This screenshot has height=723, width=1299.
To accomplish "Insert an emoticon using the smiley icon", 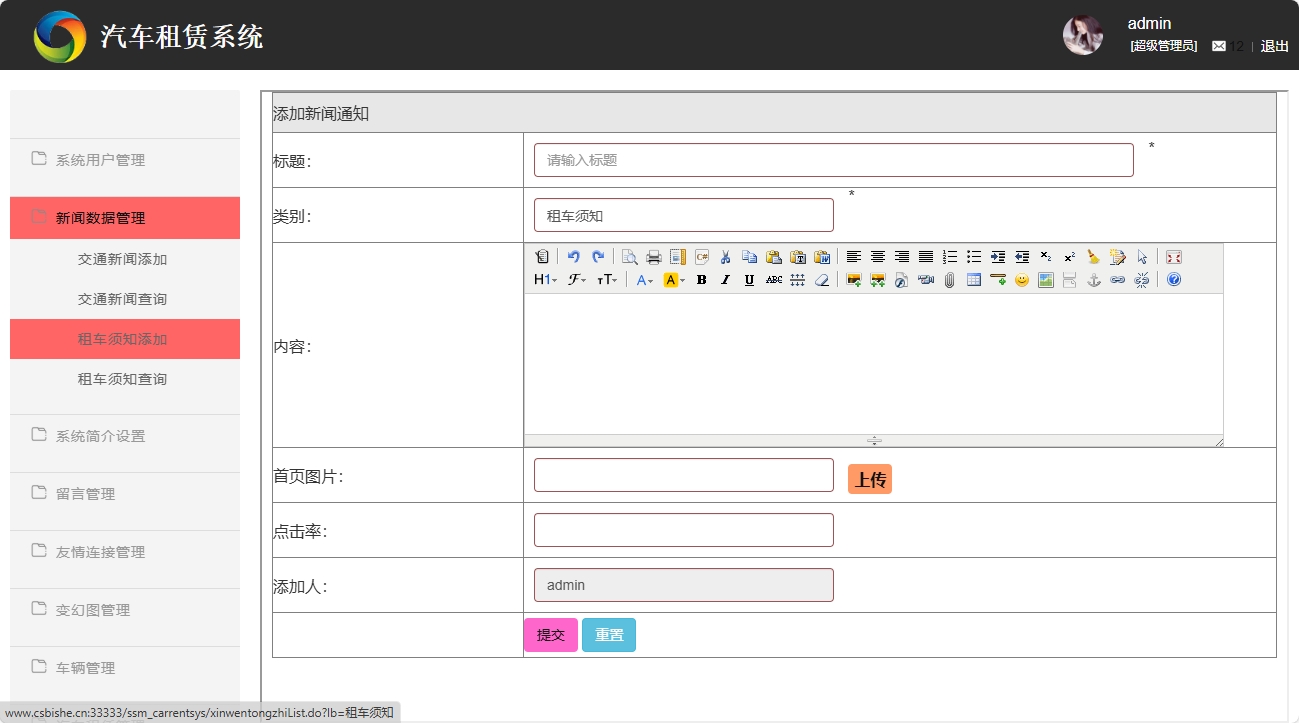I will point(1022,281).
